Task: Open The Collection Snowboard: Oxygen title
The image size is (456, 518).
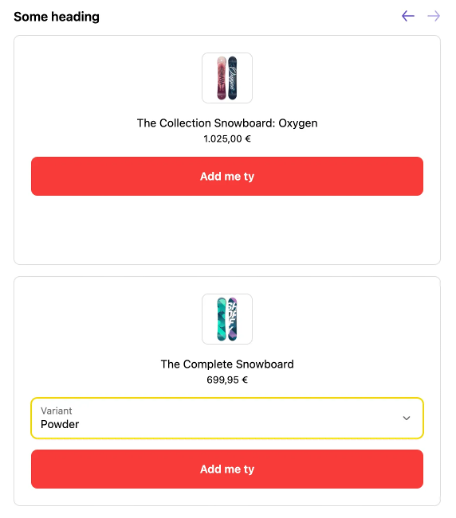Action: (x=227, y=123)
